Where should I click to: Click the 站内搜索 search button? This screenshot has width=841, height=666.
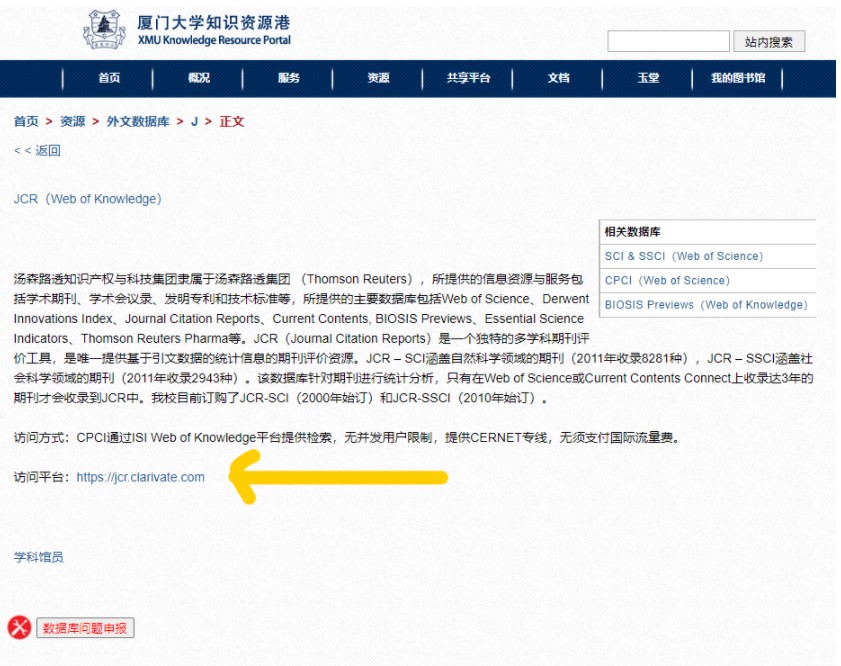pos(769,41)
